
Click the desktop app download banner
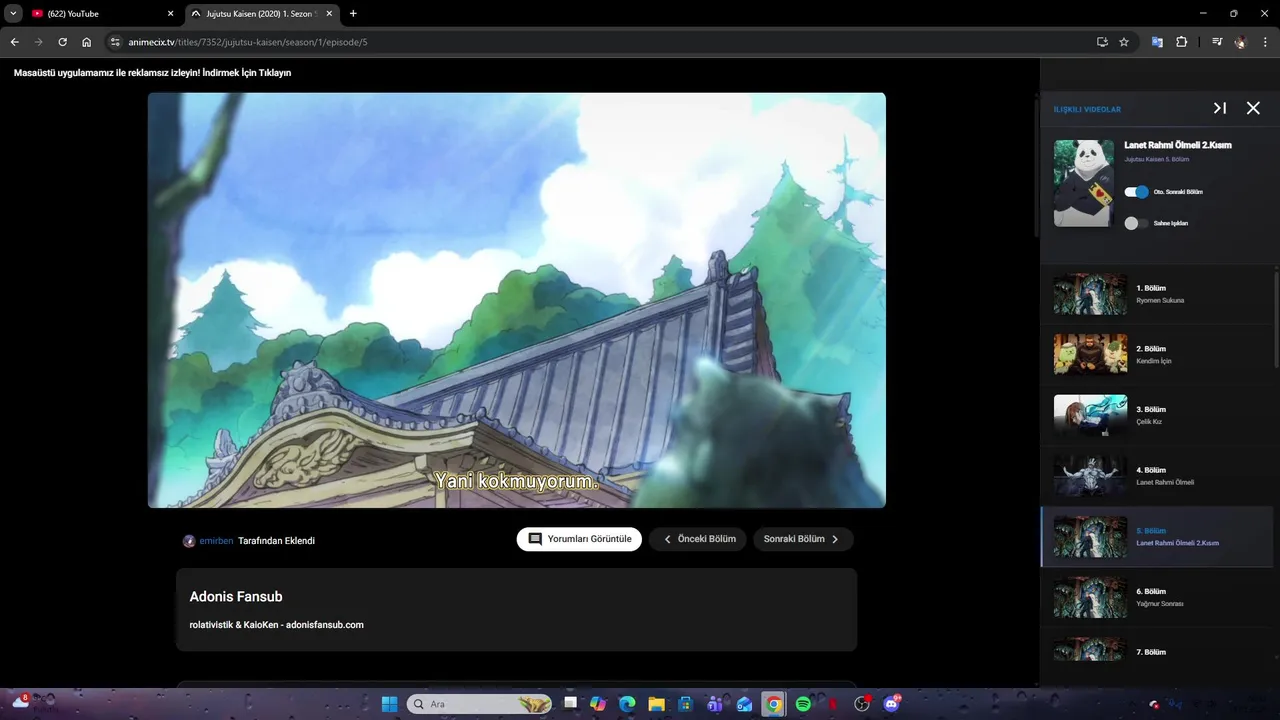point(152,73)
